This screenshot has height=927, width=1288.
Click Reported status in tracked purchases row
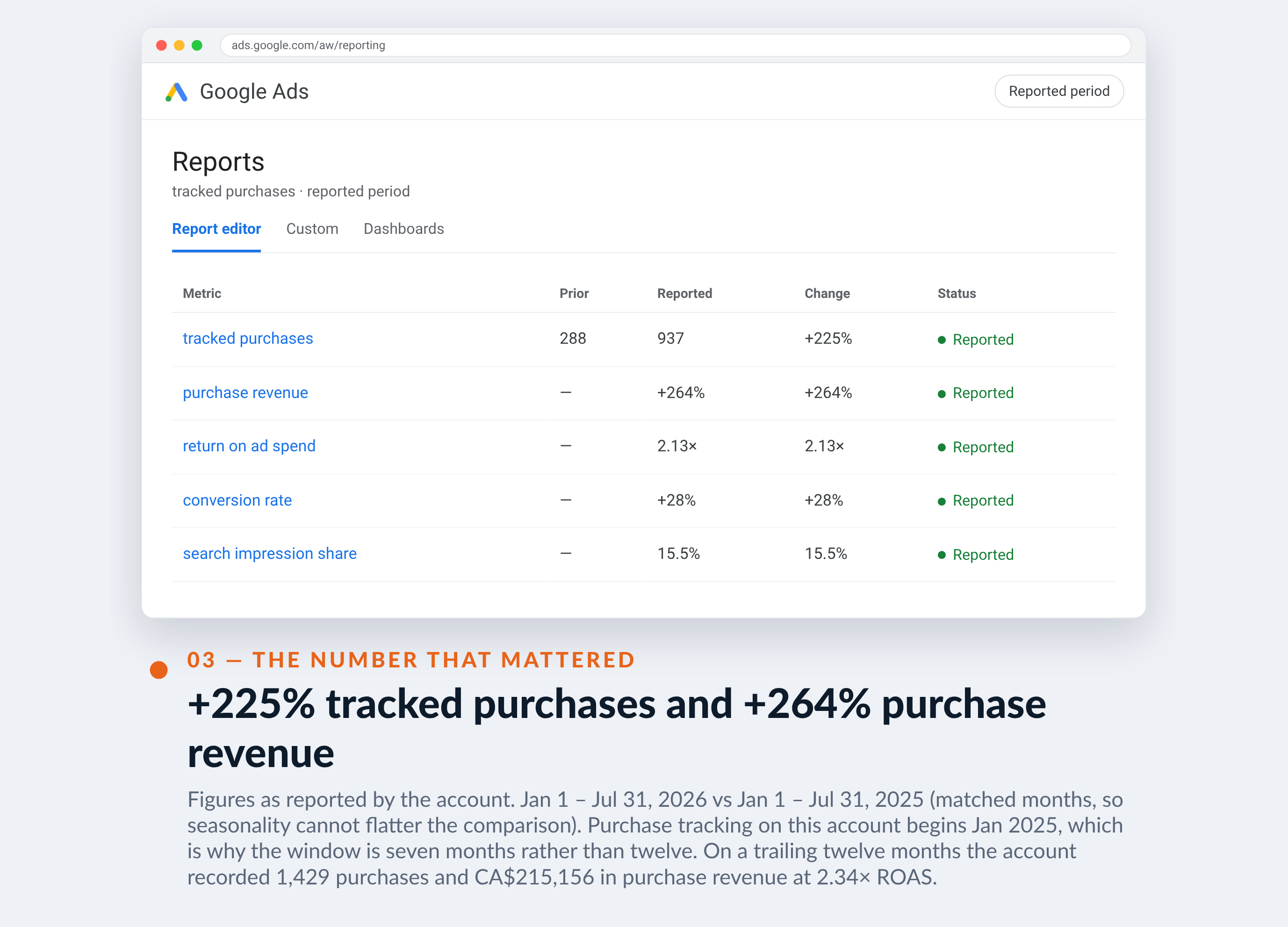click(976, 340)
